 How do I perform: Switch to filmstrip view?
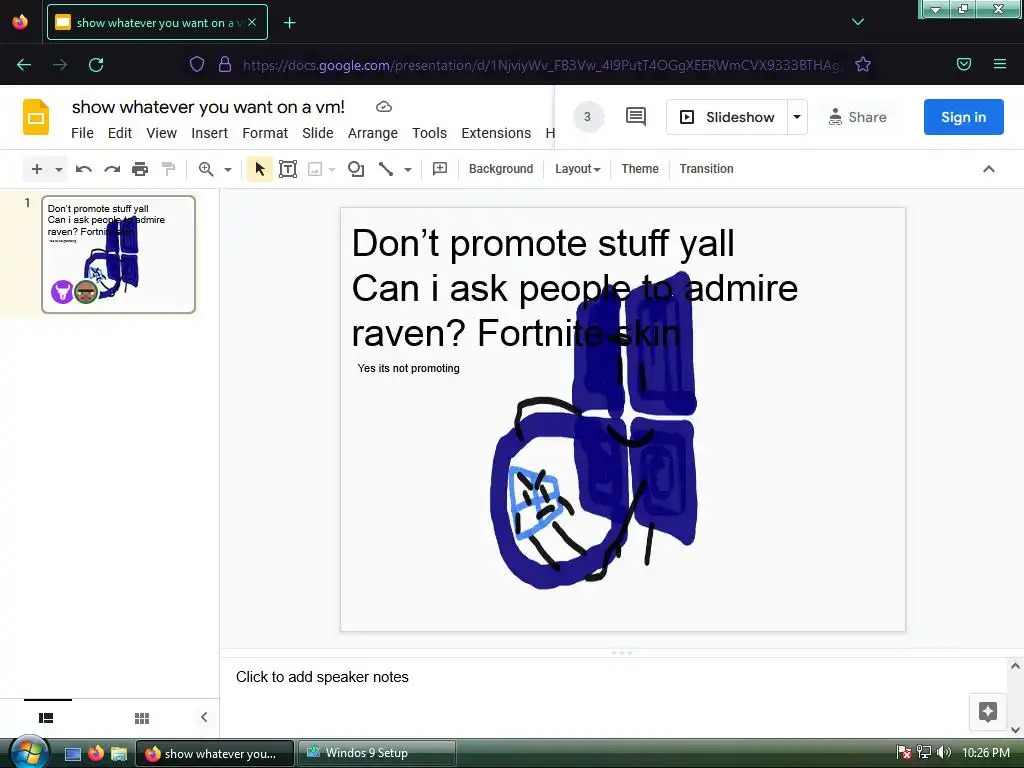pyautogui.click(x=46, y=718)
